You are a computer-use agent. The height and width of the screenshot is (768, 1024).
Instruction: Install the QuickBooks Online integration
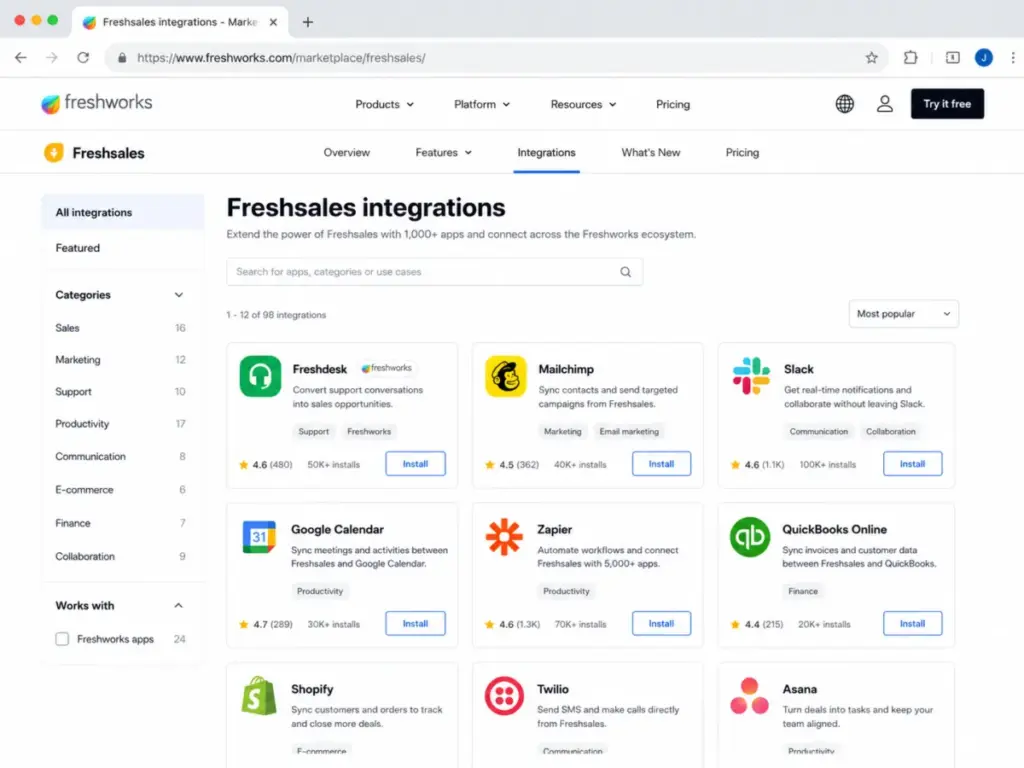click(x=912, y=624)
